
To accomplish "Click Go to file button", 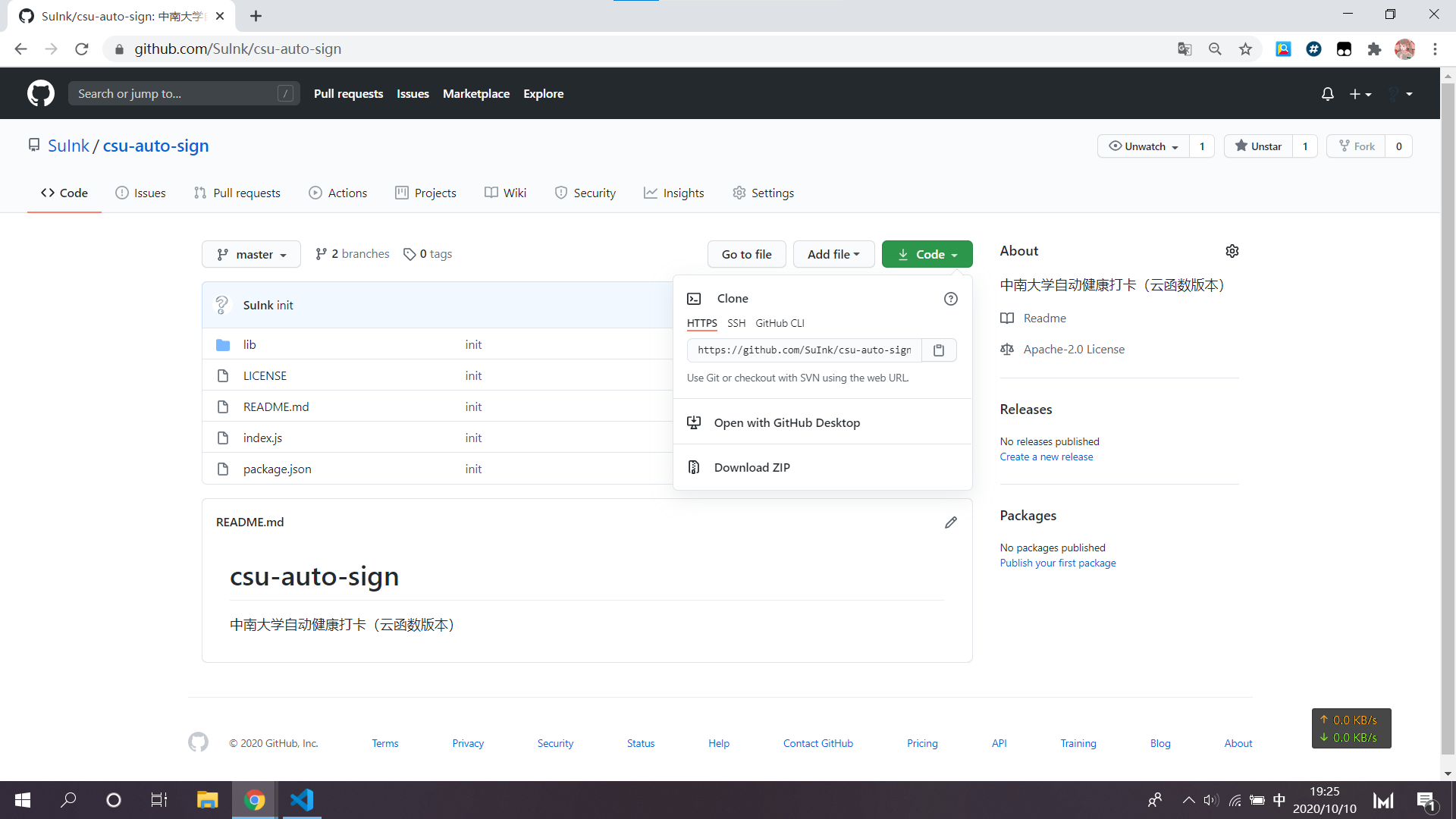I will 747,255.
